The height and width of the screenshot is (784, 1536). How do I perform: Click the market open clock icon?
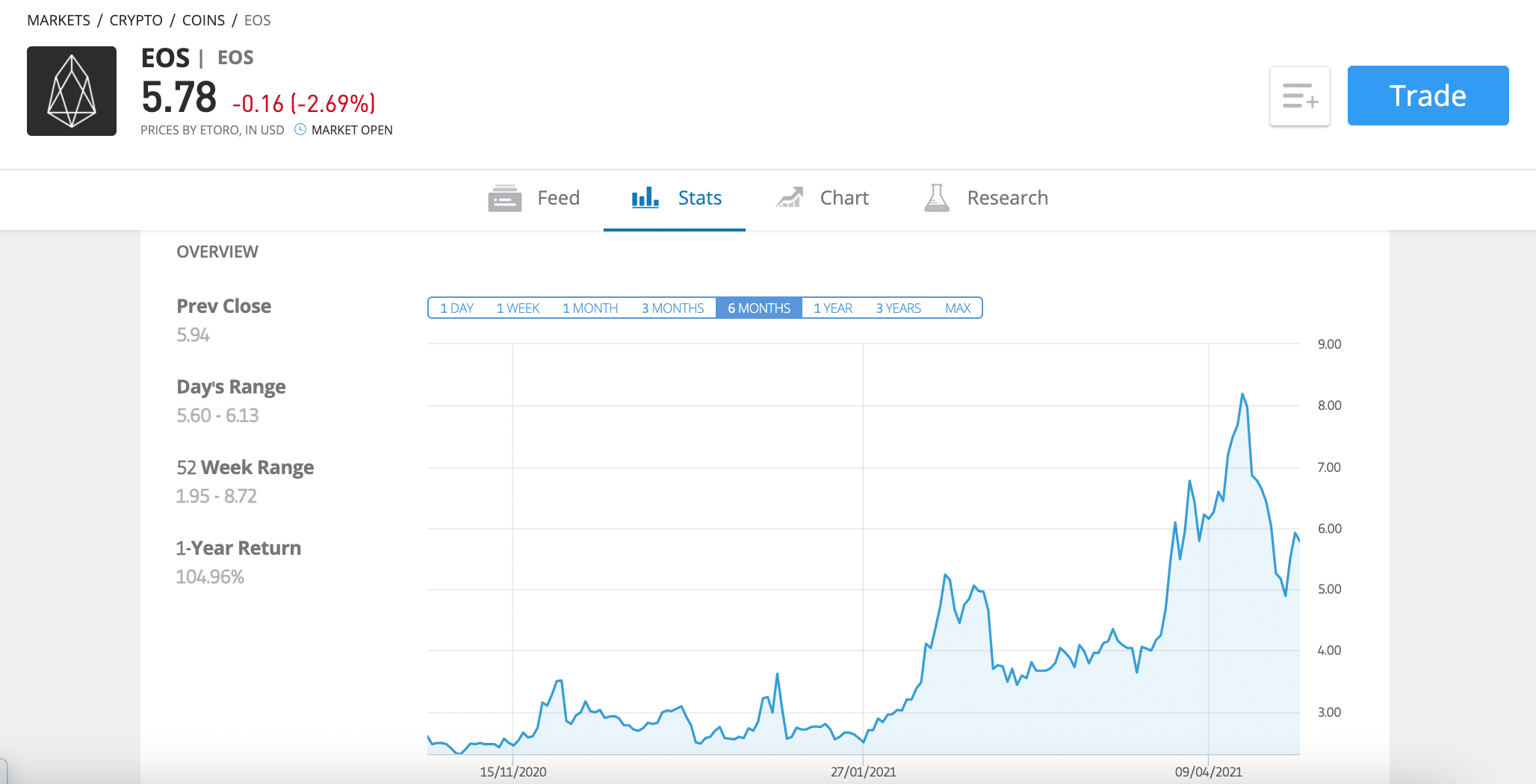pyautogui.click(x=300, y=129)
